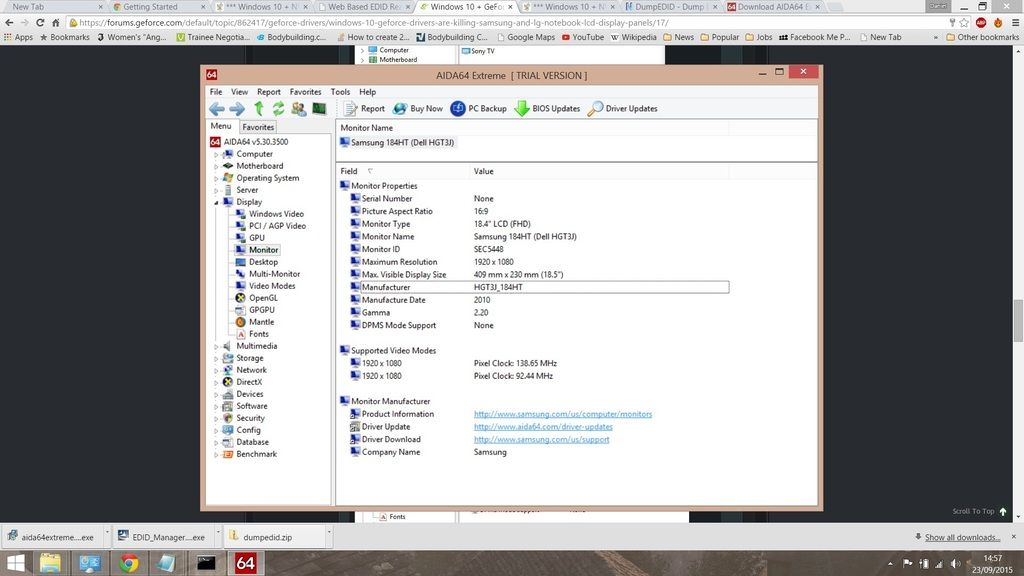Select the Manufacturer row in the details

[539, 287]
